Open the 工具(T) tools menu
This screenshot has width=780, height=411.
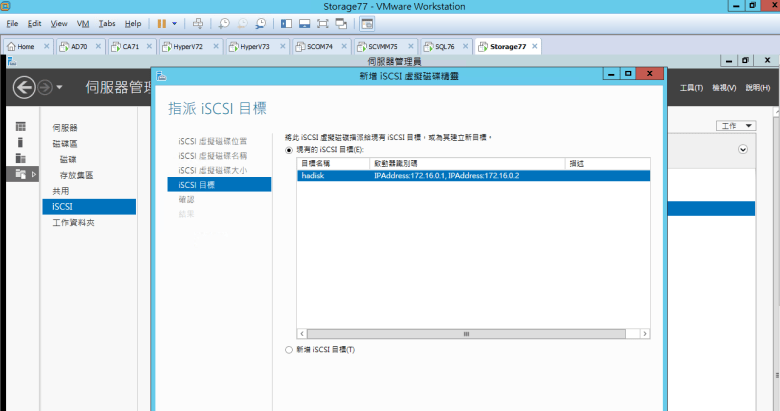click(x=691, y=88)
